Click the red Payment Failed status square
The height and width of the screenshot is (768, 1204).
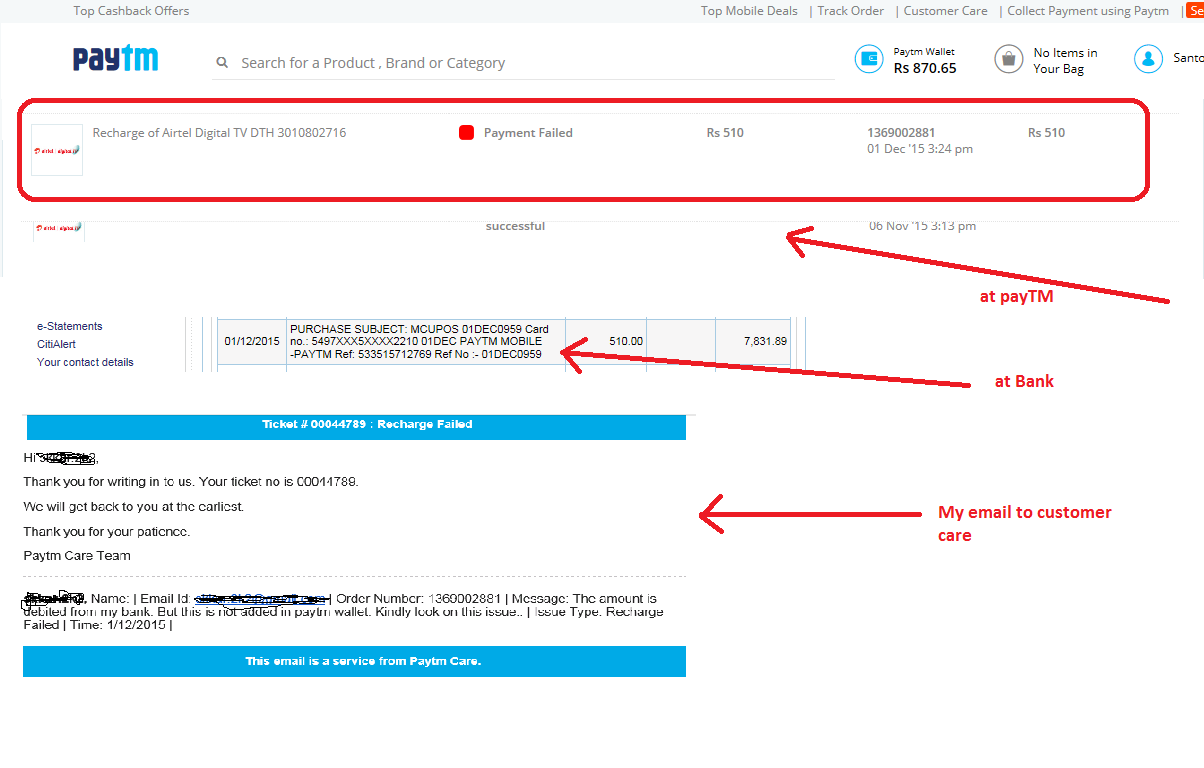pyautogui.click(x=466, y=133)
